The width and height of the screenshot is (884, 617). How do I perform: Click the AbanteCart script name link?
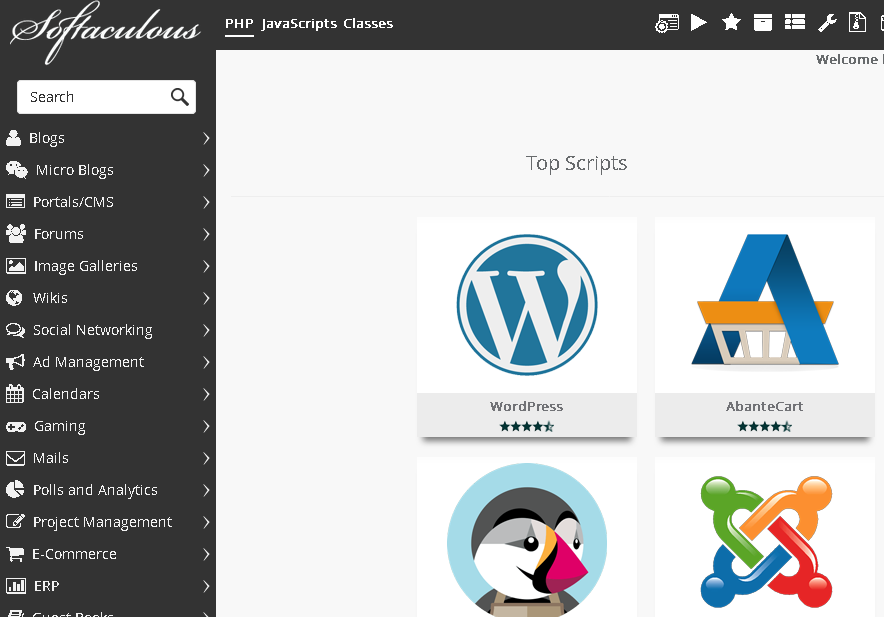[764, 406]
